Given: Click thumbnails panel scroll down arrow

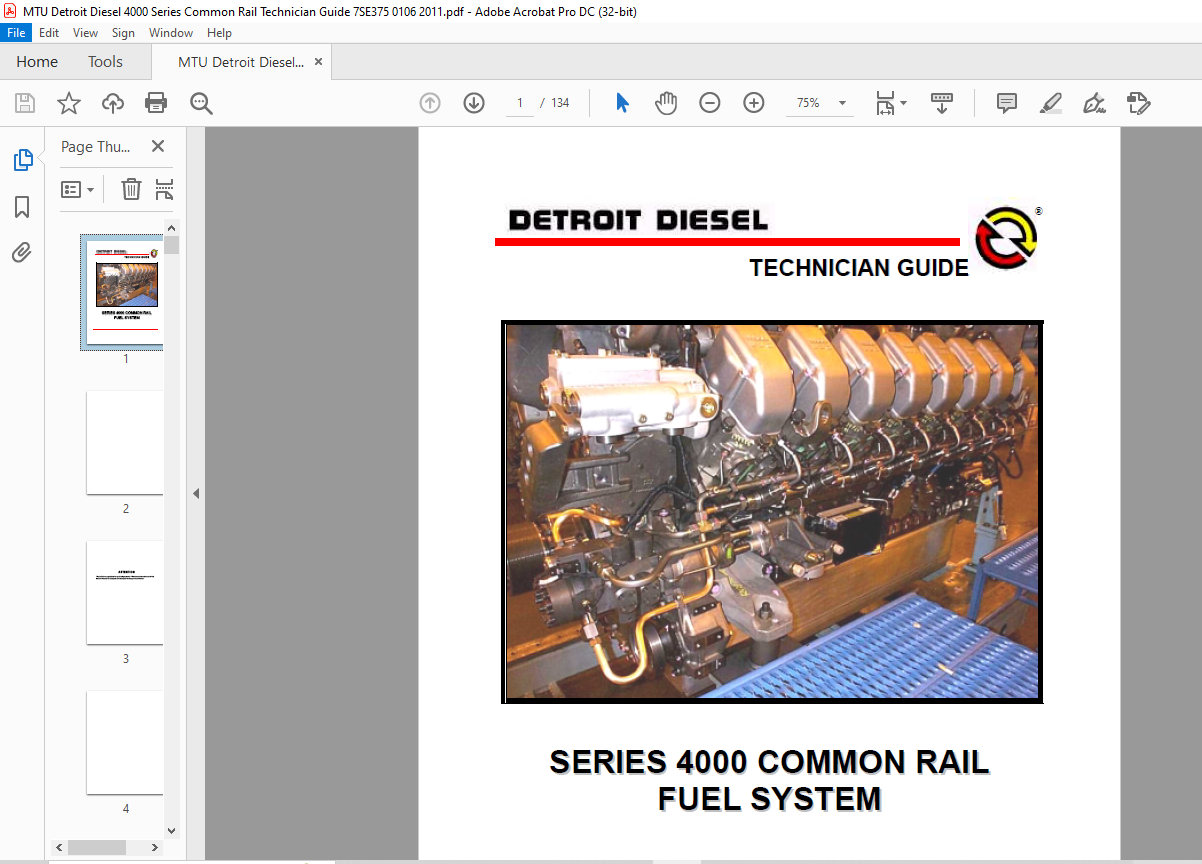Looking at the screenshot, I should [x=172, y=830].
